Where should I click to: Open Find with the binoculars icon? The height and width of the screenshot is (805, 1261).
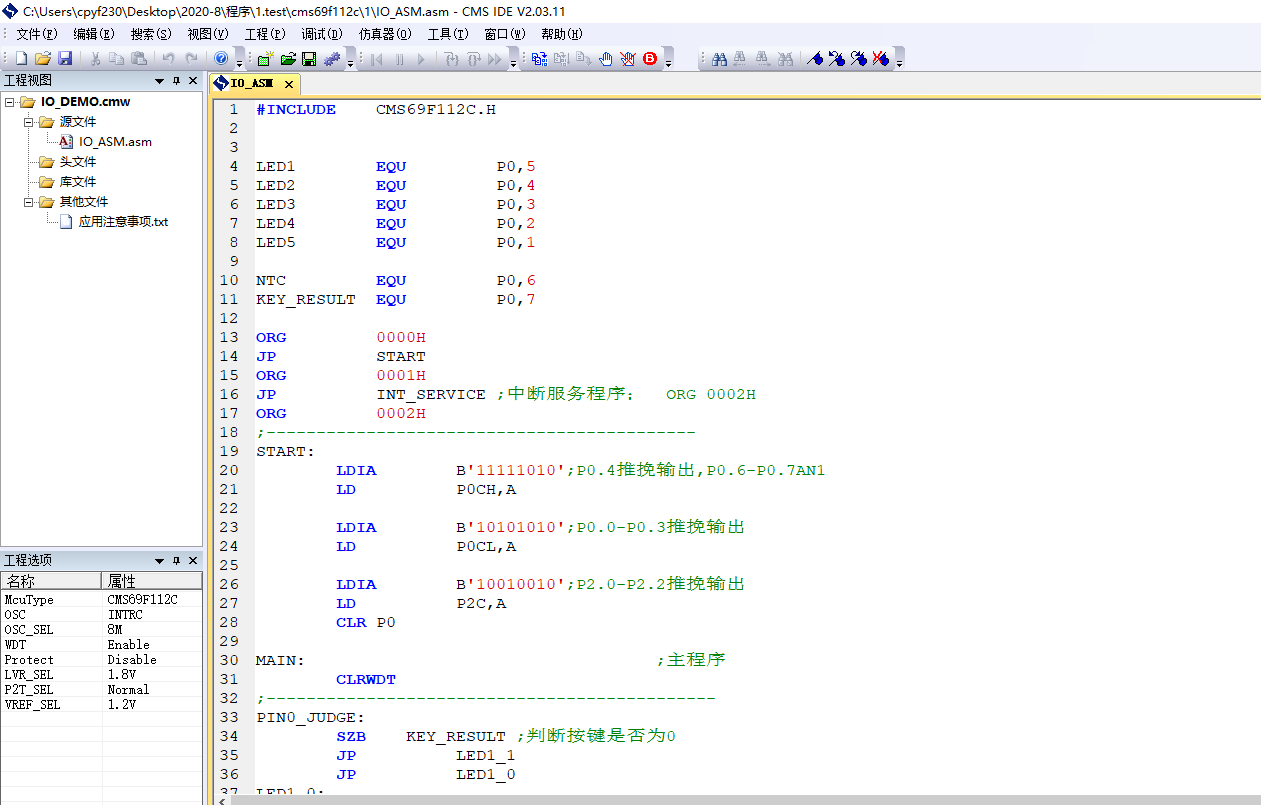[719, 59]
